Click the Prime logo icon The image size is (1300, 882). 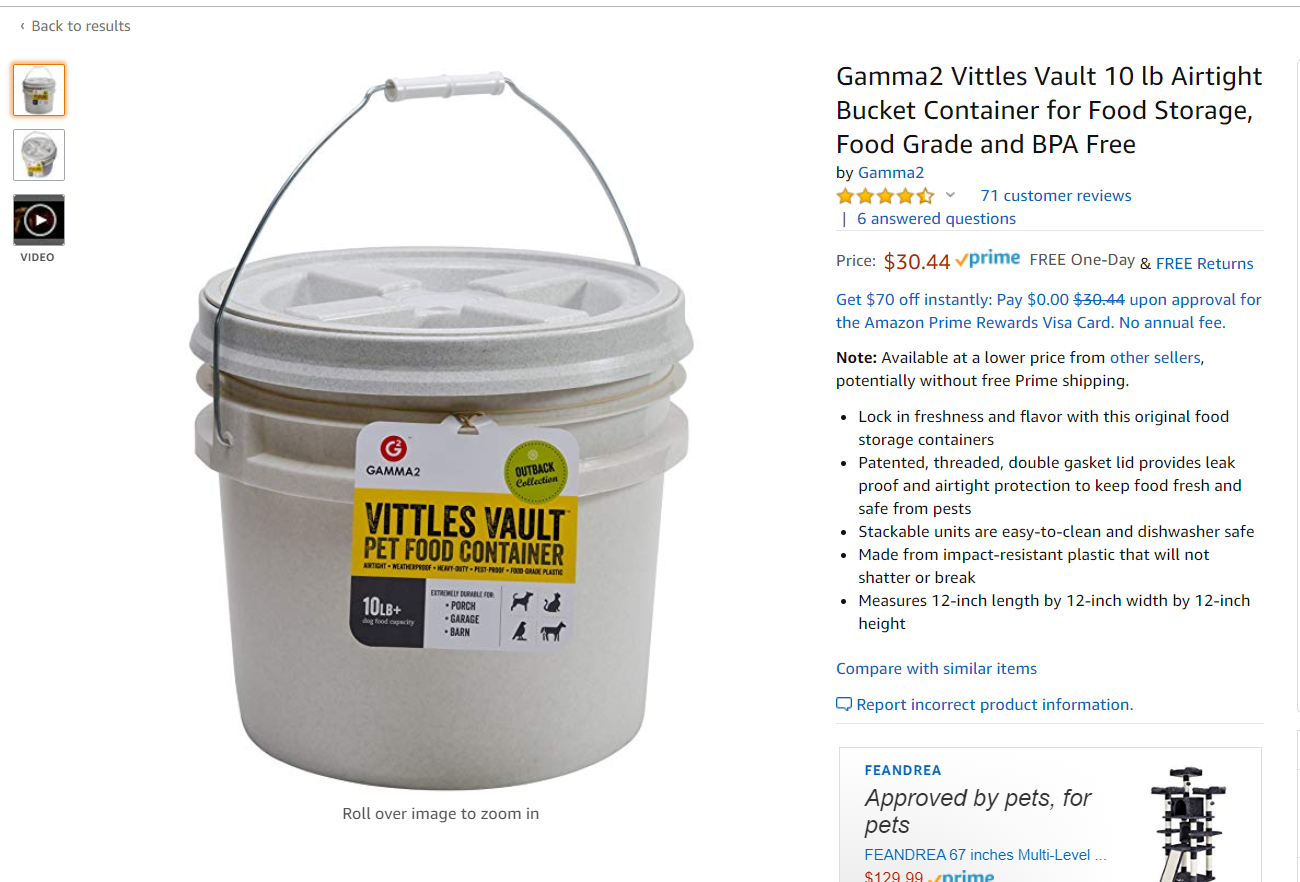(x=987, y=259)
